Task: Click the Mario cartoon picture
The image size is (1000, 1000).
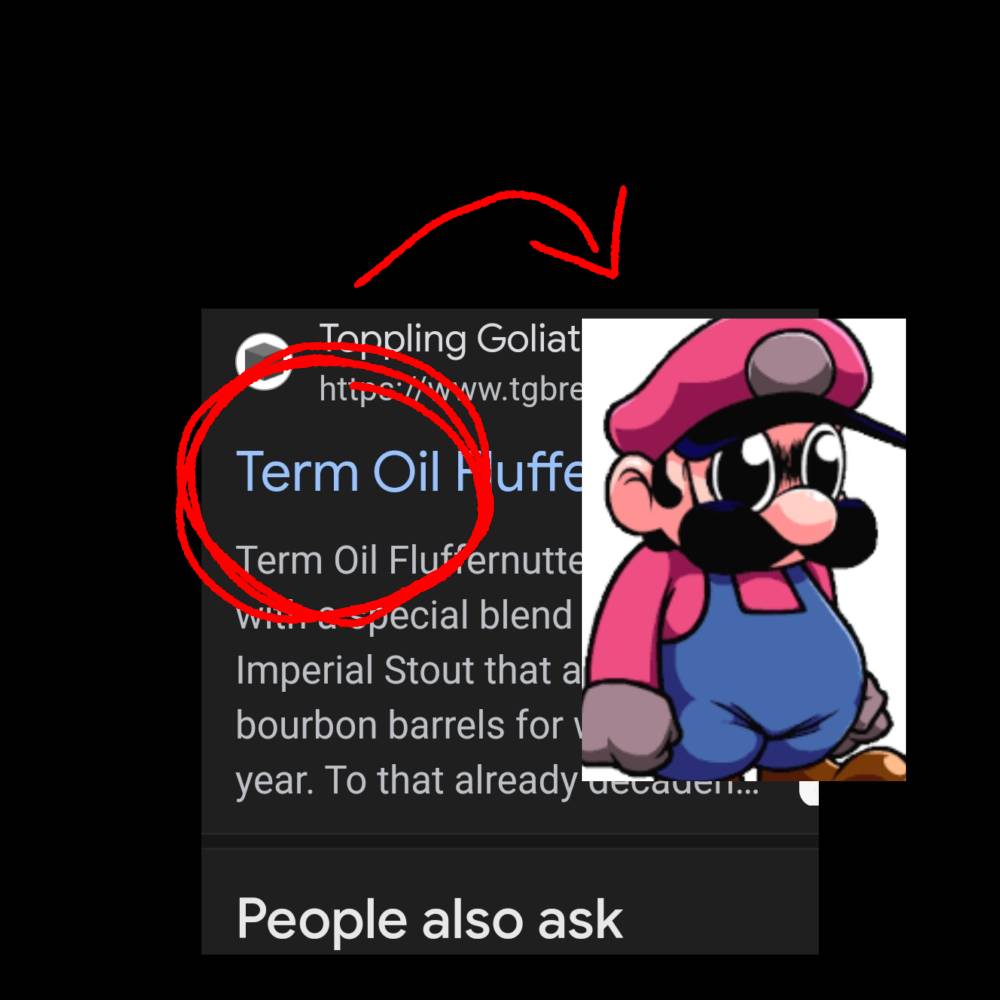Action: (x=744, y=549)
